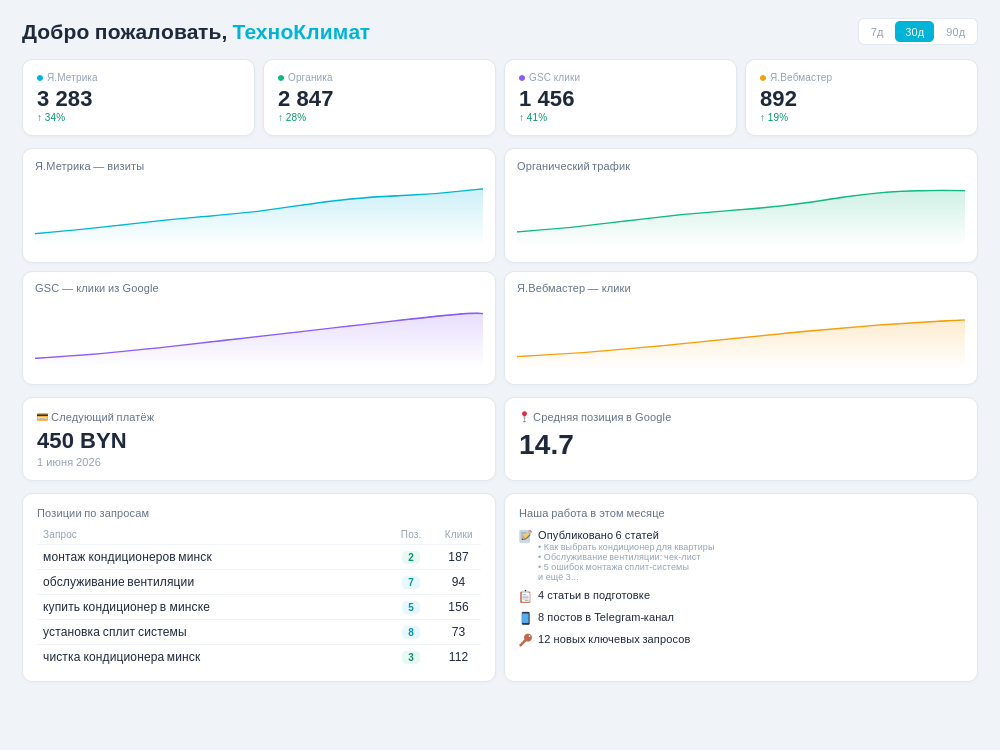Click the credit card icon by Следующий платёж
The width and height of the screenshot is (1000, 750).
pos(42,417)
